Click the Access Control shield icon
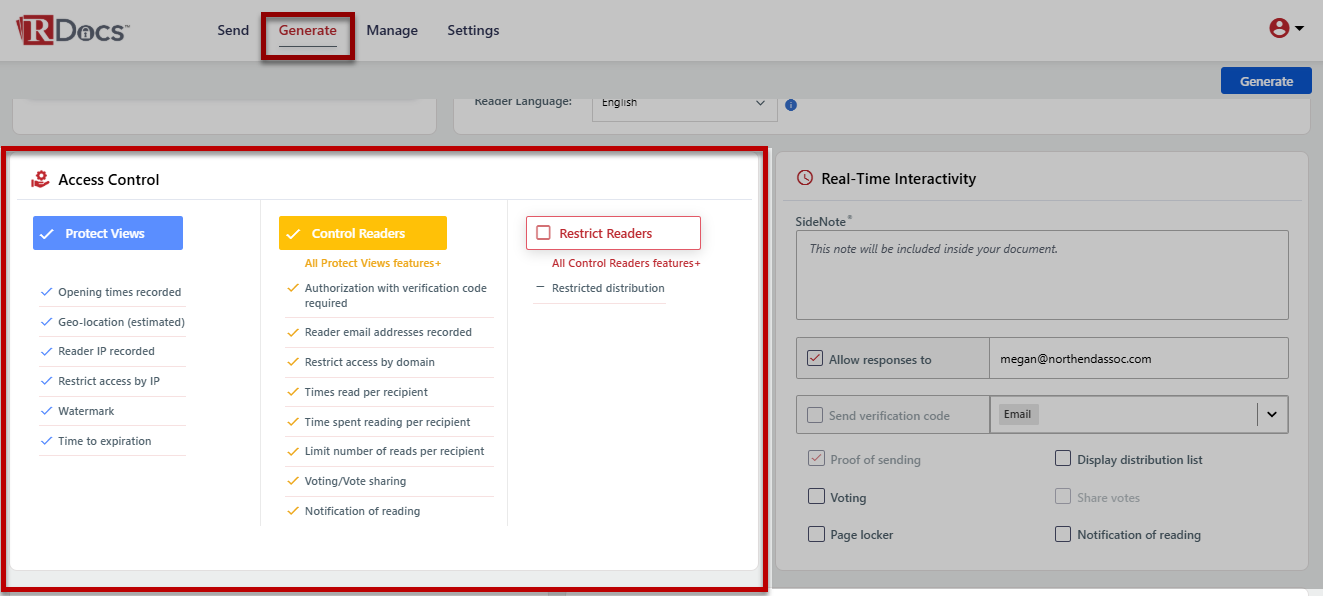The image size is (1323, 596). tap(40, 179)
